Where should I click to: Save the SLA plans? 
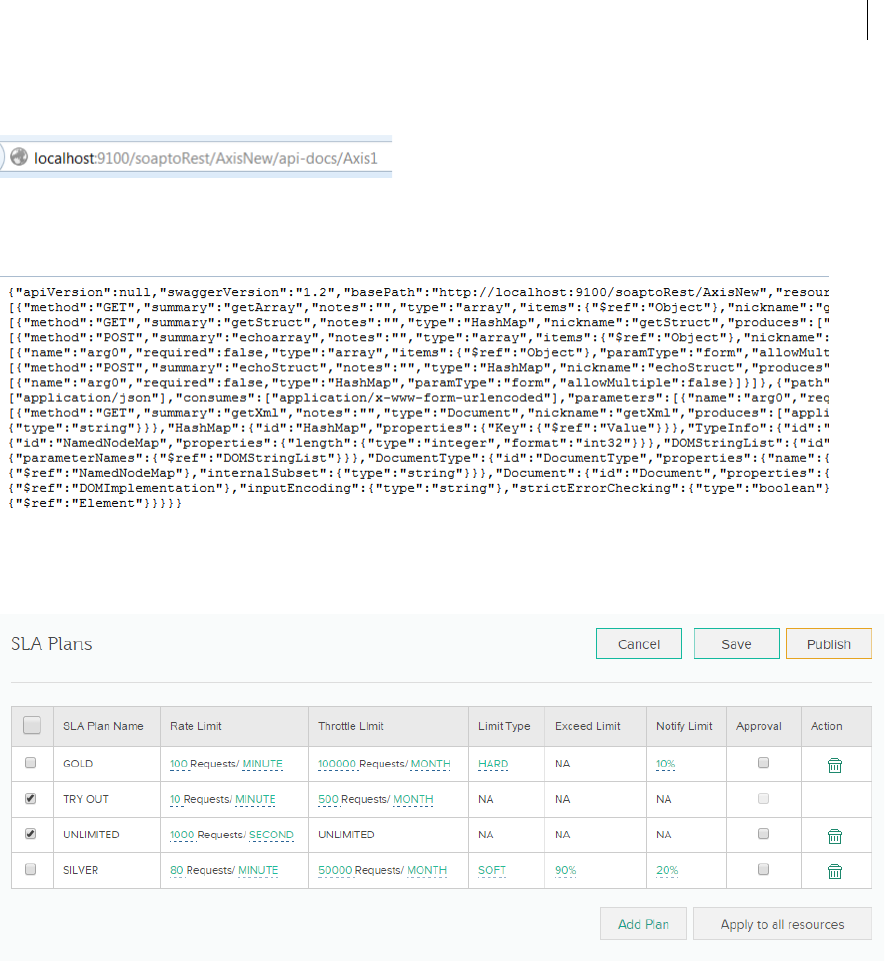click(736, 644)
